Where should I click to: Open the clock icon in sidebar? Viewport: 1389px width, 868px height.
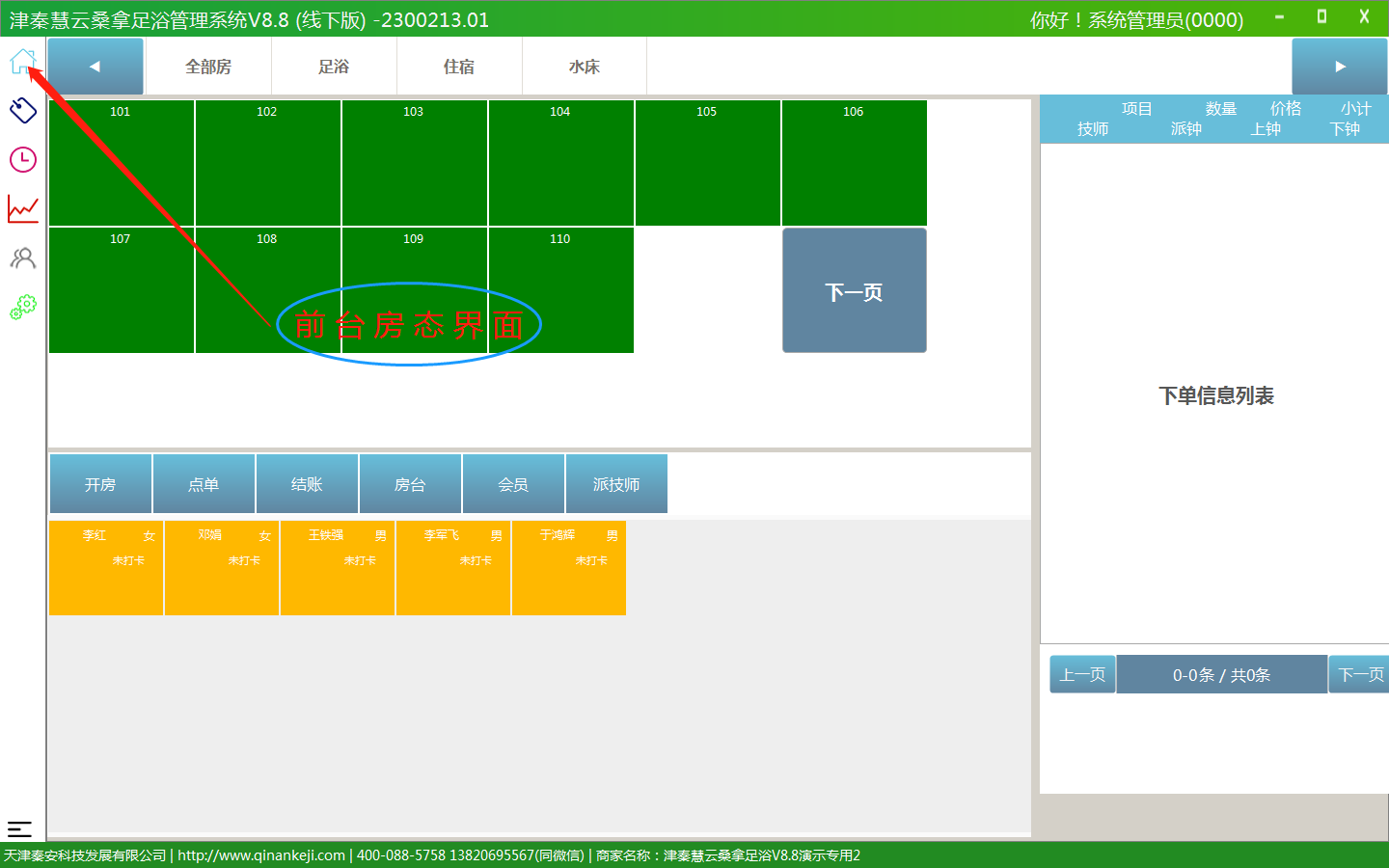click(22, 159)
